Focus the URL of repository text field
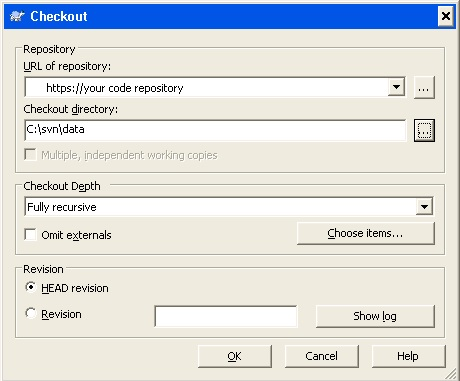The image size is (460, 381). pyautogui.click(x=207, y=87)
